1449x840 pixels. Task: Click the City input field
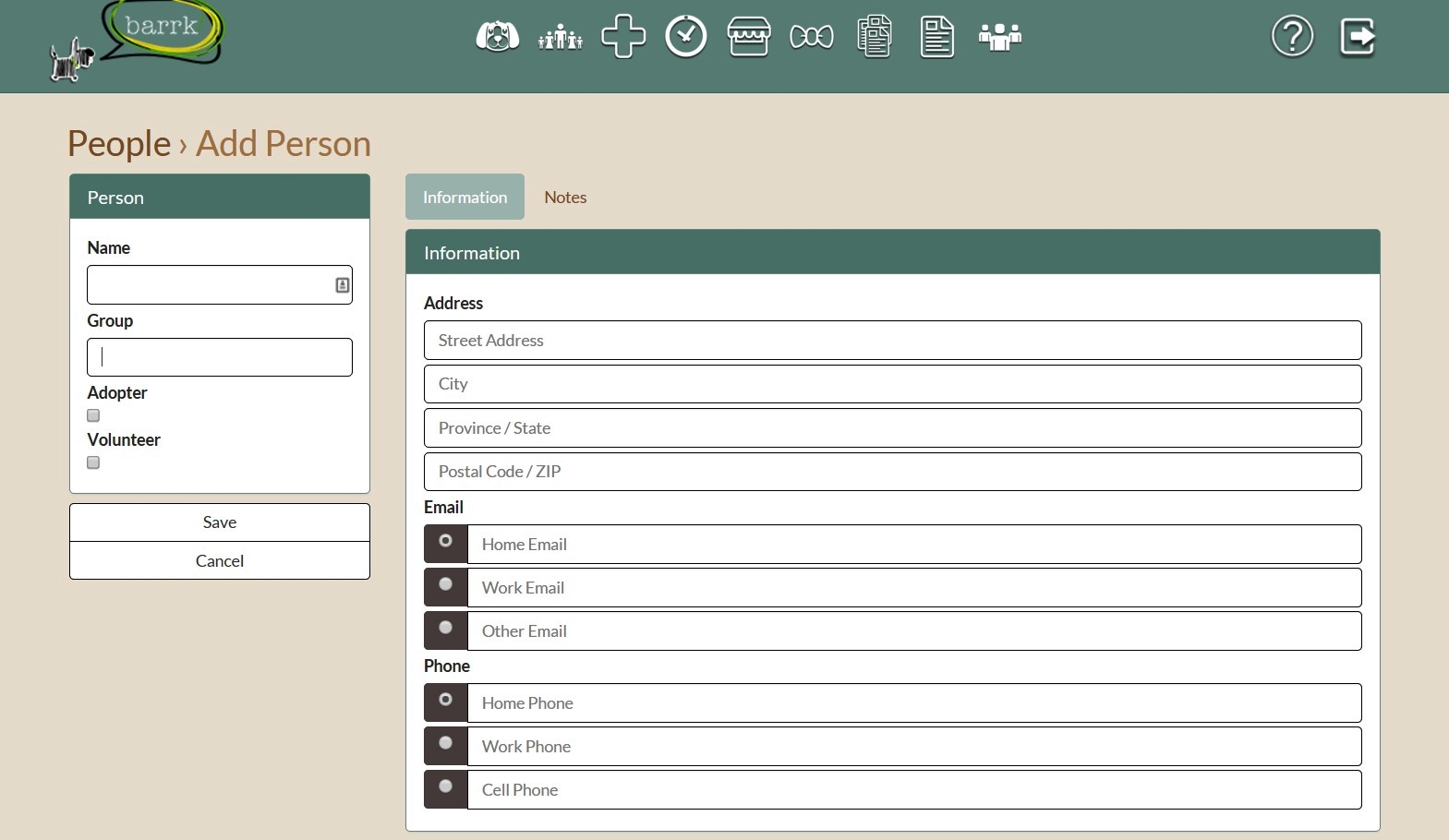click(893, 384)
